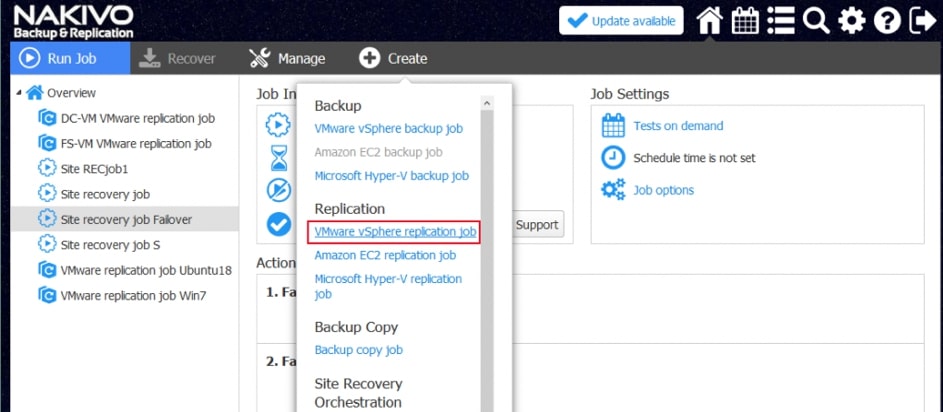Select VMware vSphere backup job
The width and height of the screenshot is (943, 412).
389,129
